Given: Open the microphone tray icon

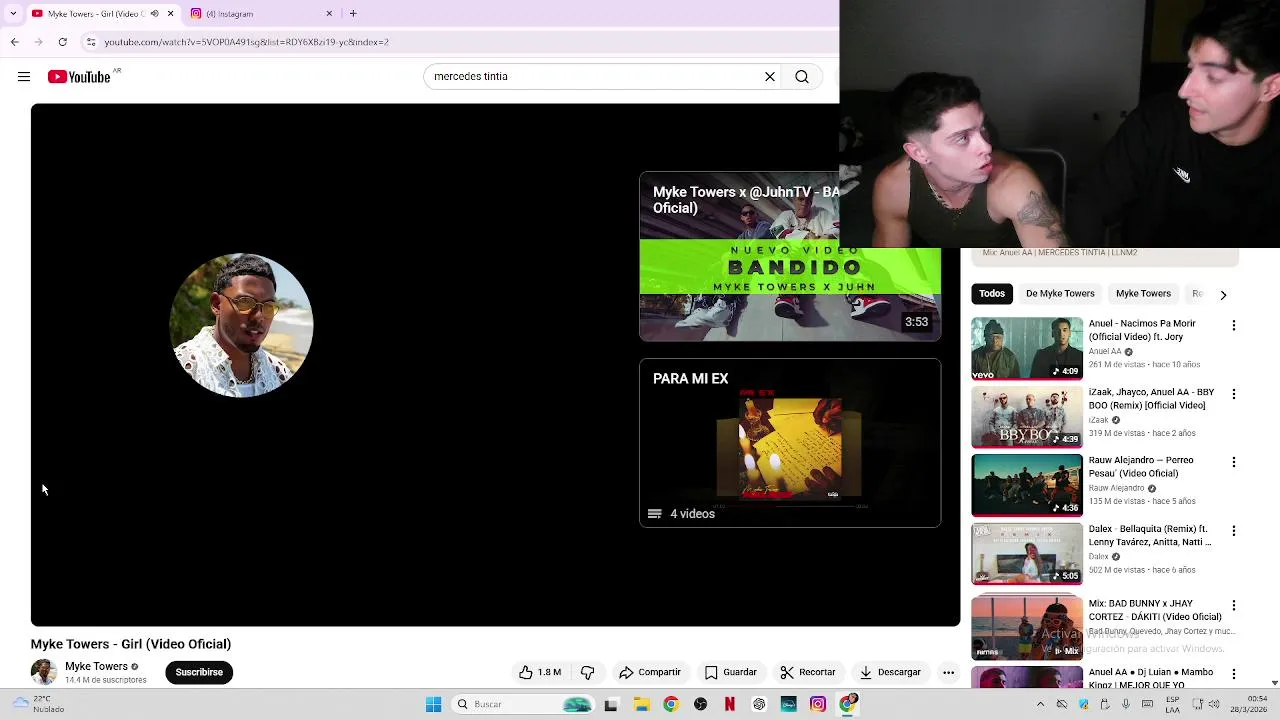Looking at the screenshot, I should point(1126,704).
